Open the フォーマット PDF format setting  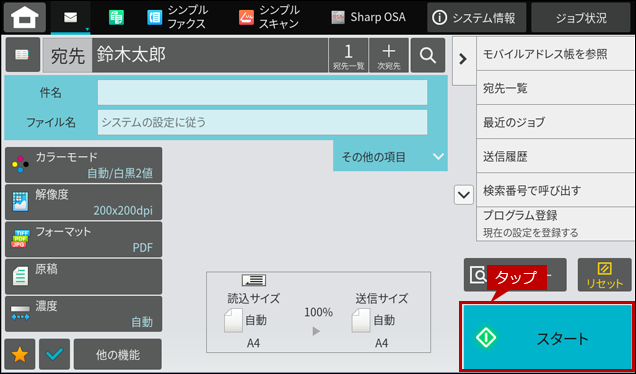pos(84,239)
